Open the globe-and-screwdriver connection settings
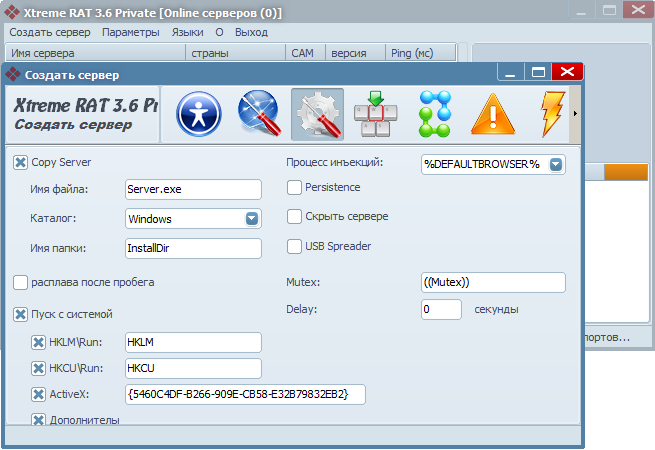The width and height of the screenshot is (655, 450). (x=259, y=113)
